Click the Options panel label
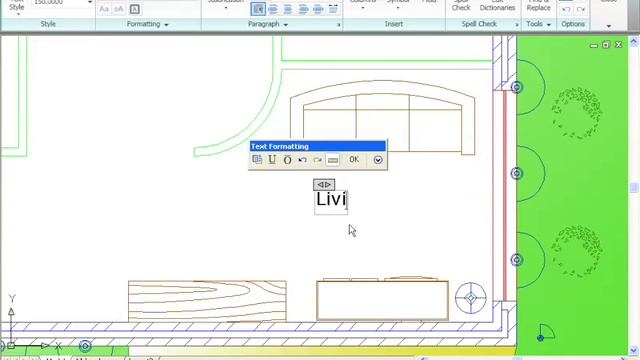Screen dimensions: 640x360 point(573,24)
